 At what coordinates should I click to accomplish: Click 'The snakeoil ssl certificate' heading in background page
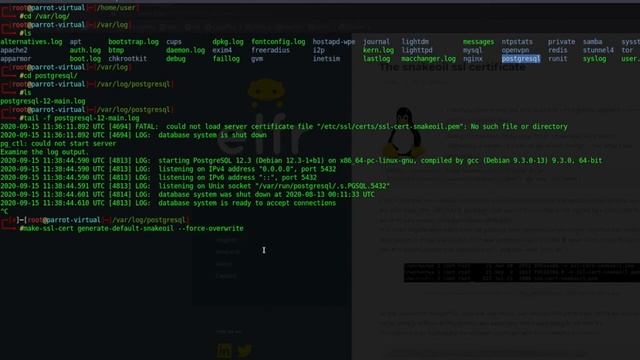pyautogui.click(x=452, y=67)
